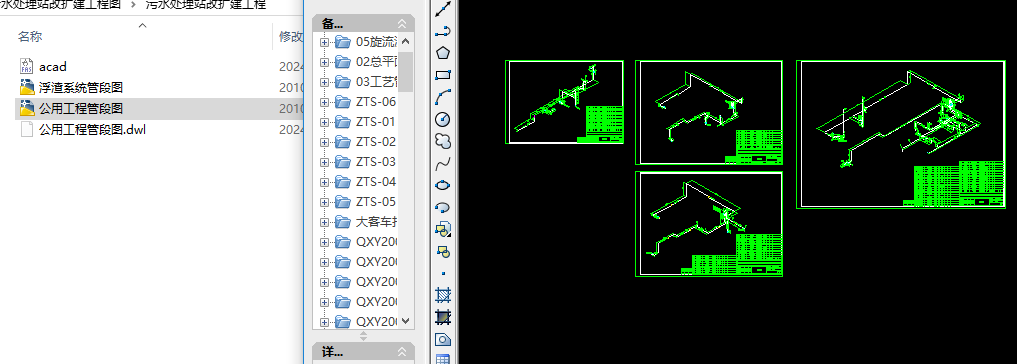Select the Ellipse tool

[443, 185]
